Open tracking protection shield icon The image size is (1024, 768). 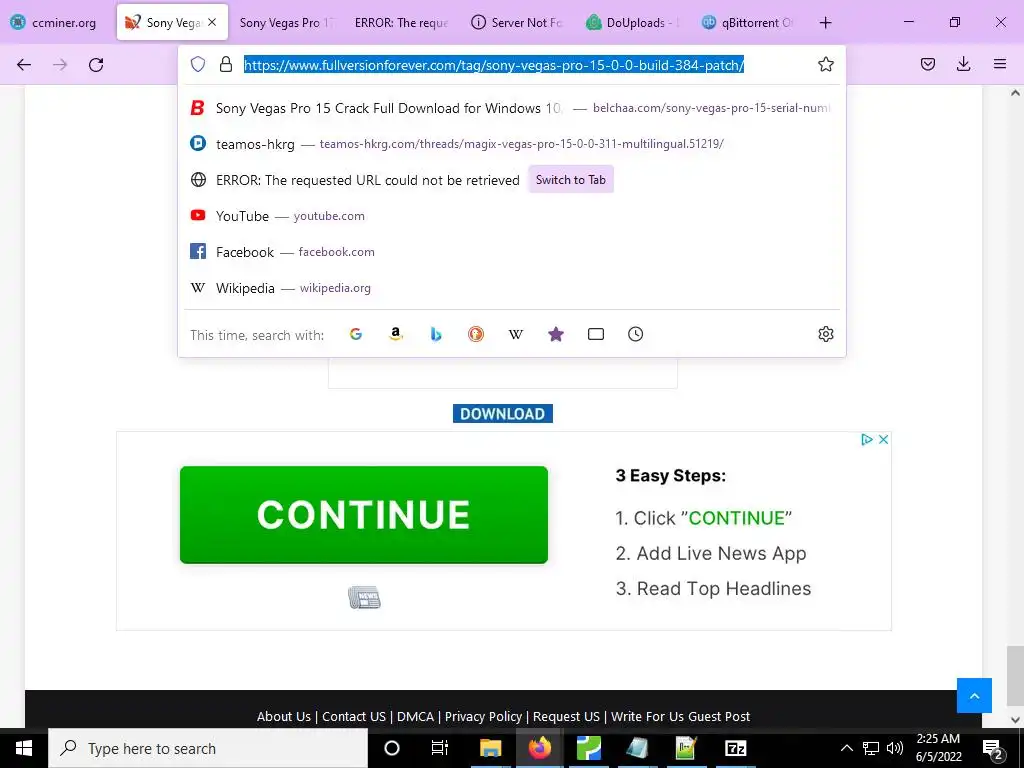pos(198,64)
